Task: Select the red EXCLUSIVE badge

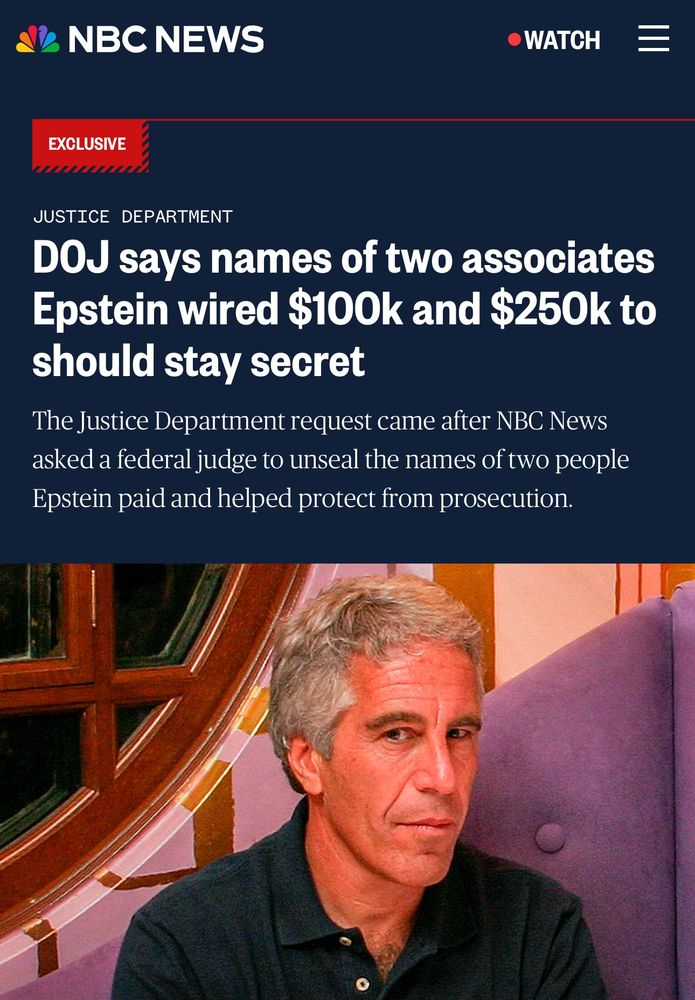Action: tap(91, 145)
